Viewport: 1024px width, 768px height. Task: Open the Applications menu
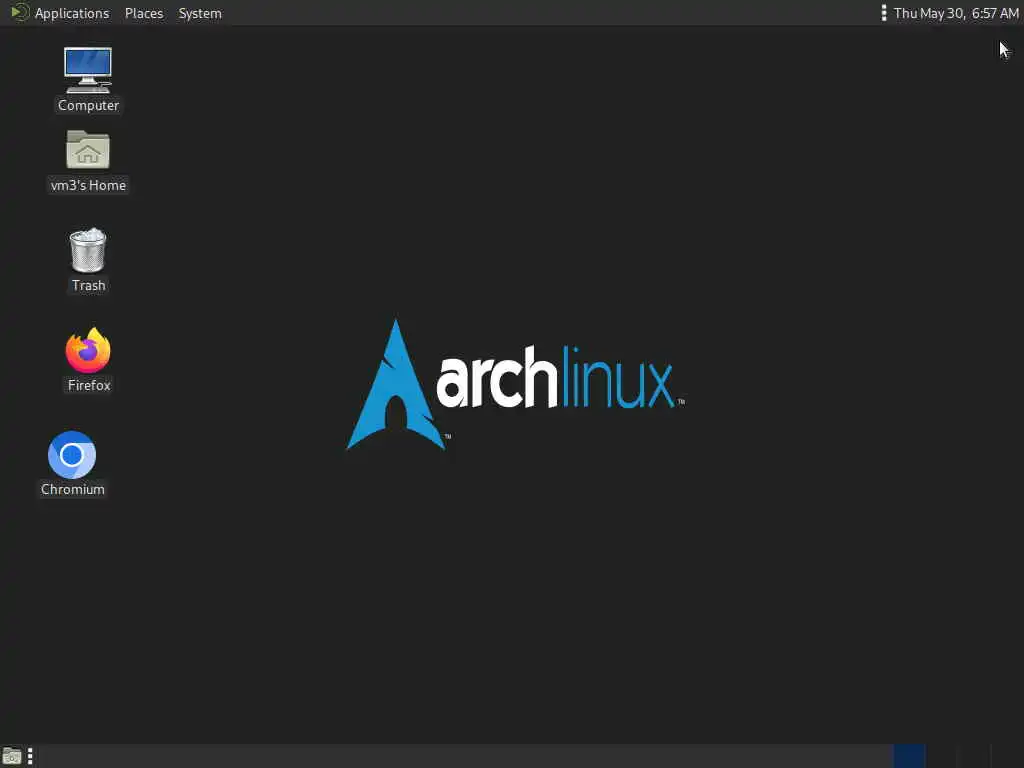click(72, 13)
